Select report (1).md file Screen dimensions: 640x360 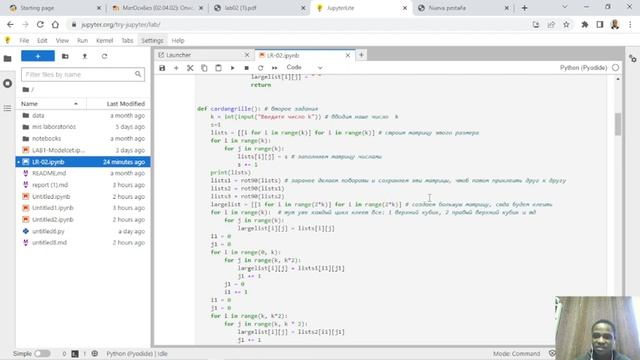point(83,185)
